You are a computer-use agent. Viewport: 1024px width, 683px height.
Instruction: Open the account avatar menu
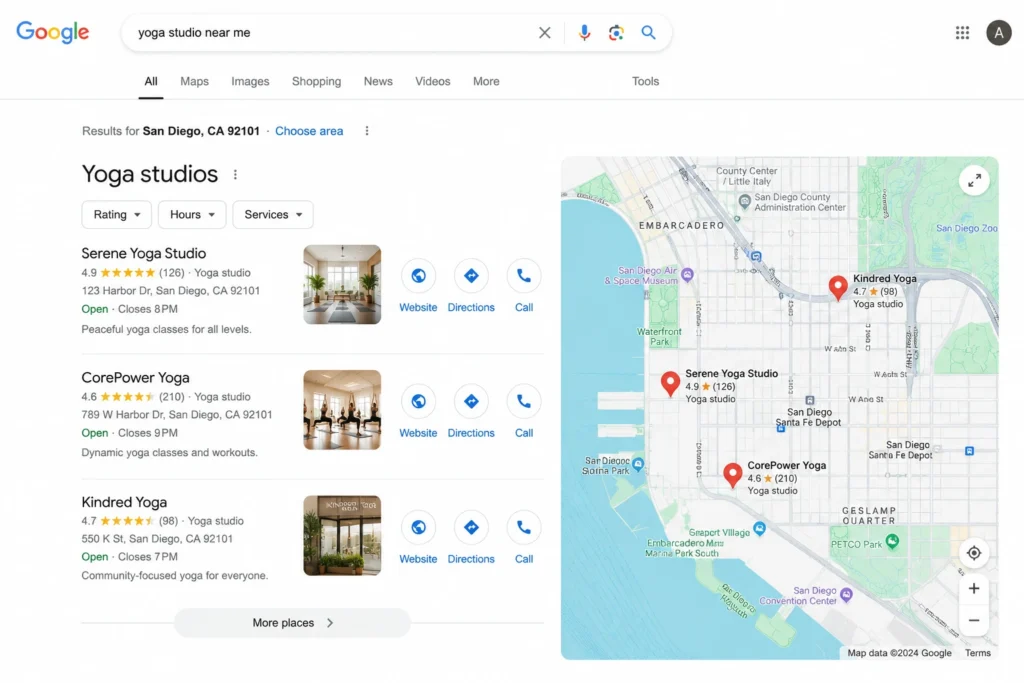tap(999, 33)
